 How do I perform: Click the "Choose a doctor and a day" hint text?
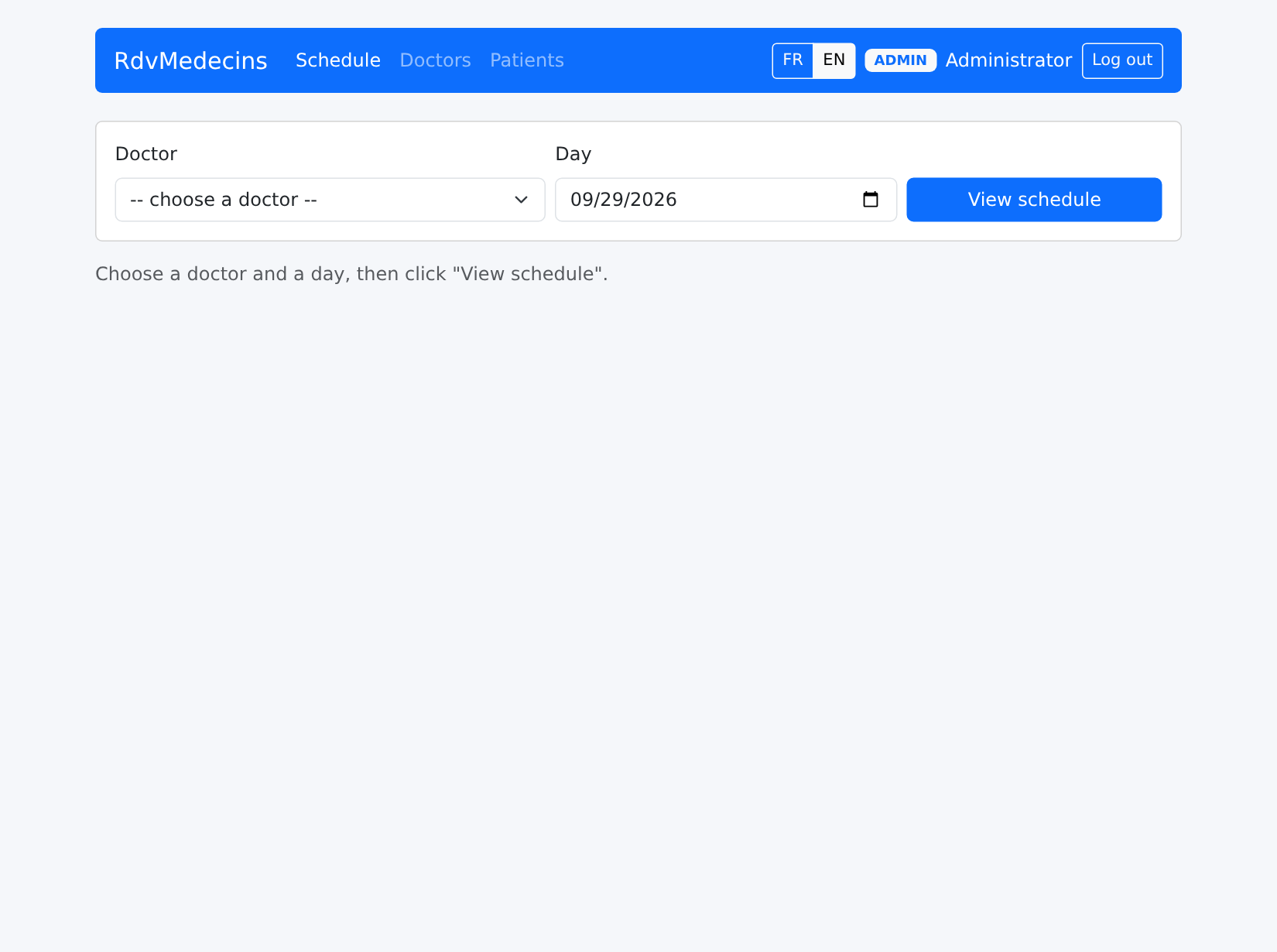pyautogui.click(x=351, y=274)
